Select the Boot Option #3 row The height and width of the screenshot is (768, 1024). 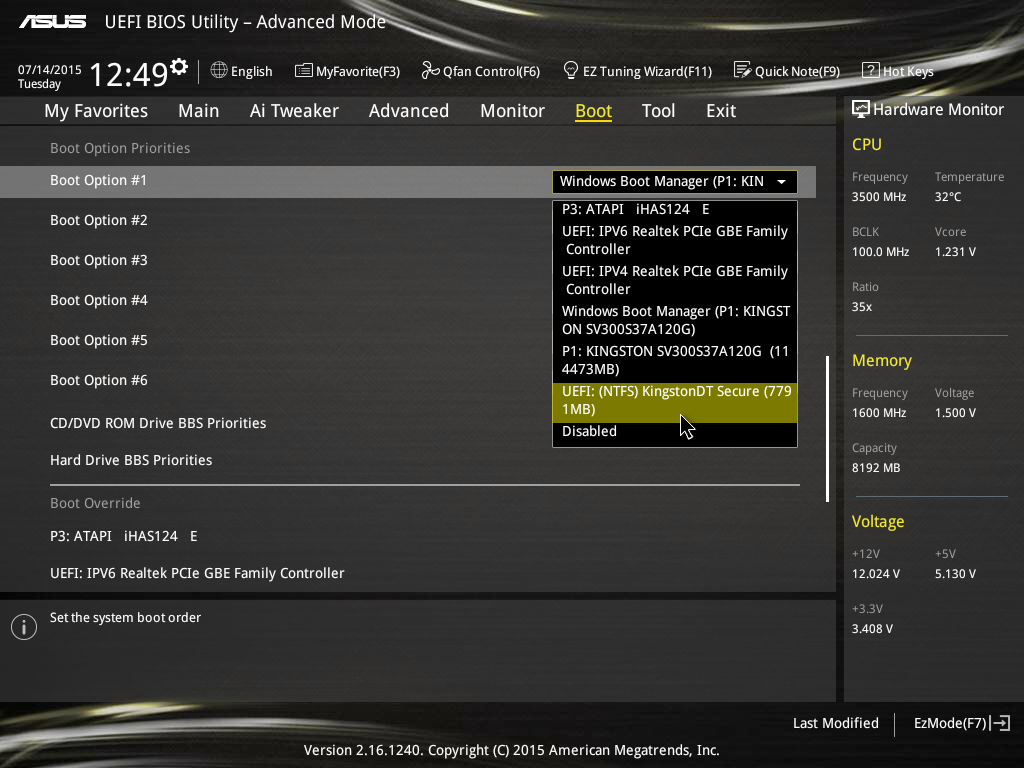click(x=99, y=260)
